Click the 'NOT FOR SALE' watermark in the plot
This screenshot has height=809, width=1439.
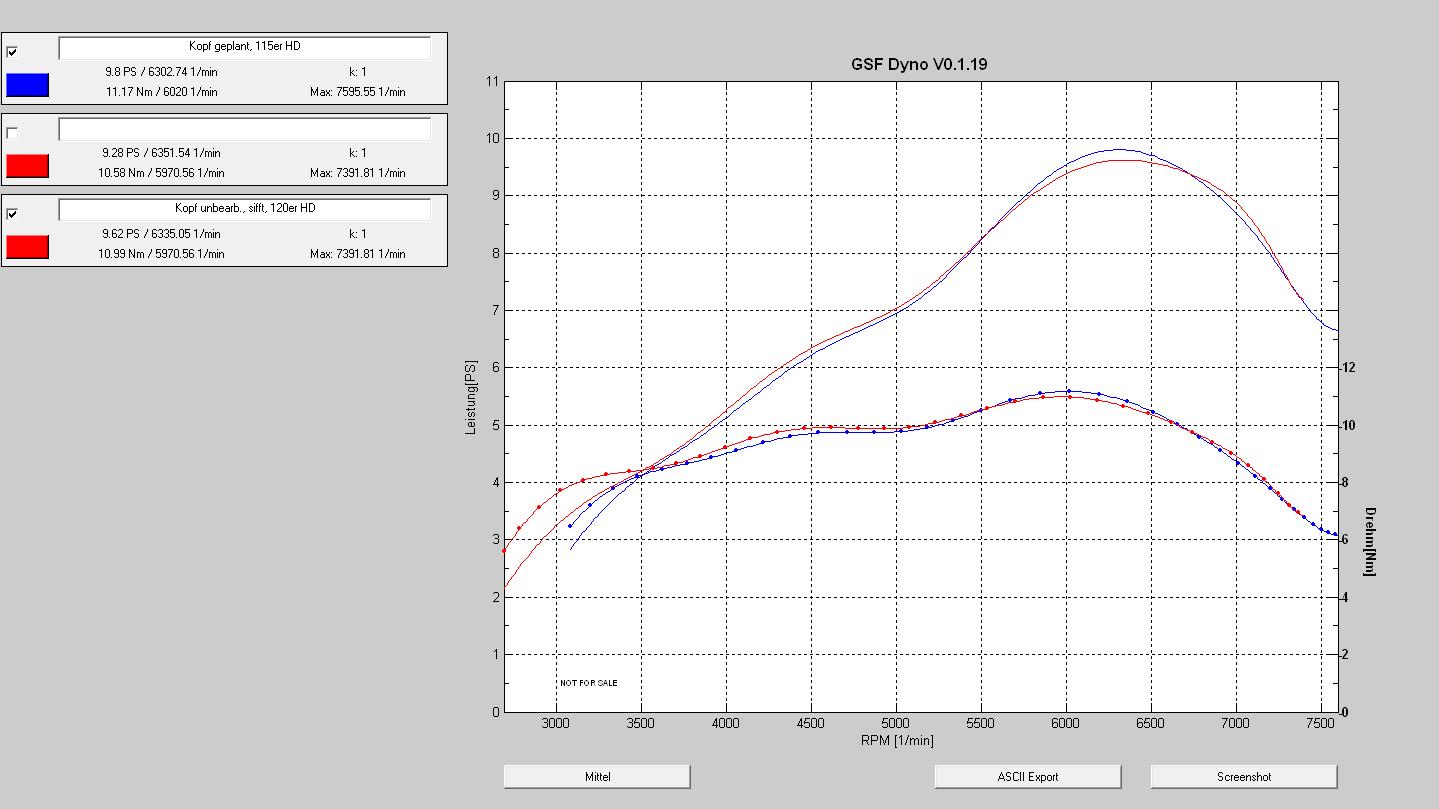[x=588, y=683]
